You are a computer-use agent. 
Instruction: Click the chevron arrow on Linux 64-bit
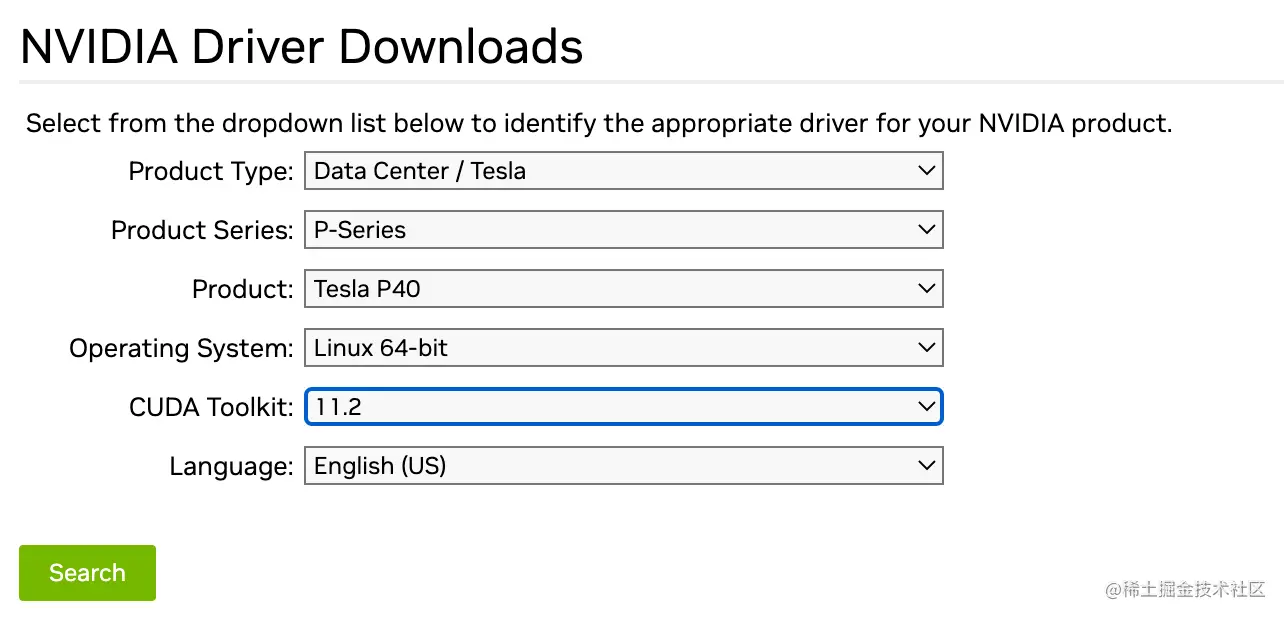click(x=926, y=348)
